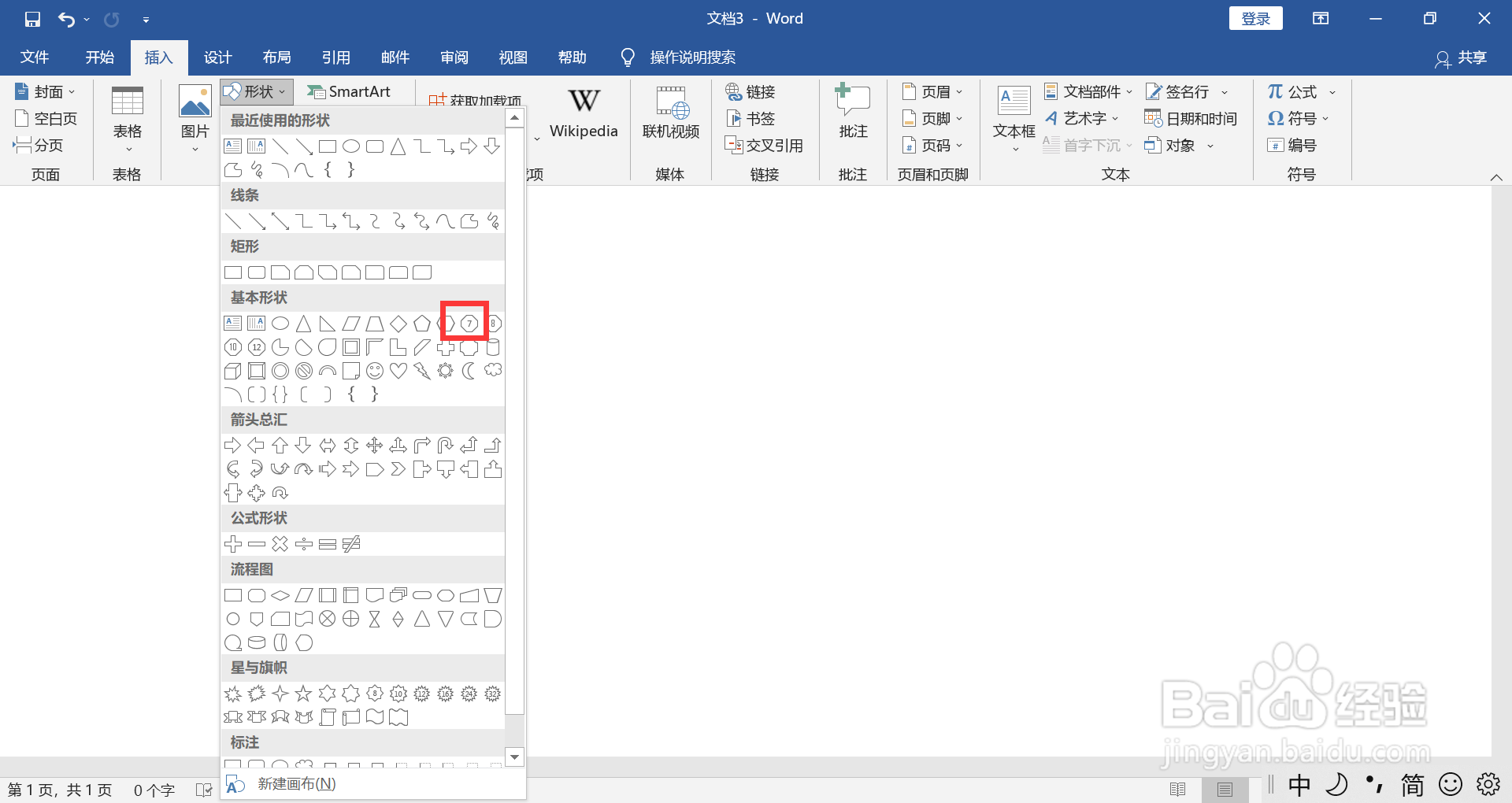Select the multiply sign equation shape

280,544
